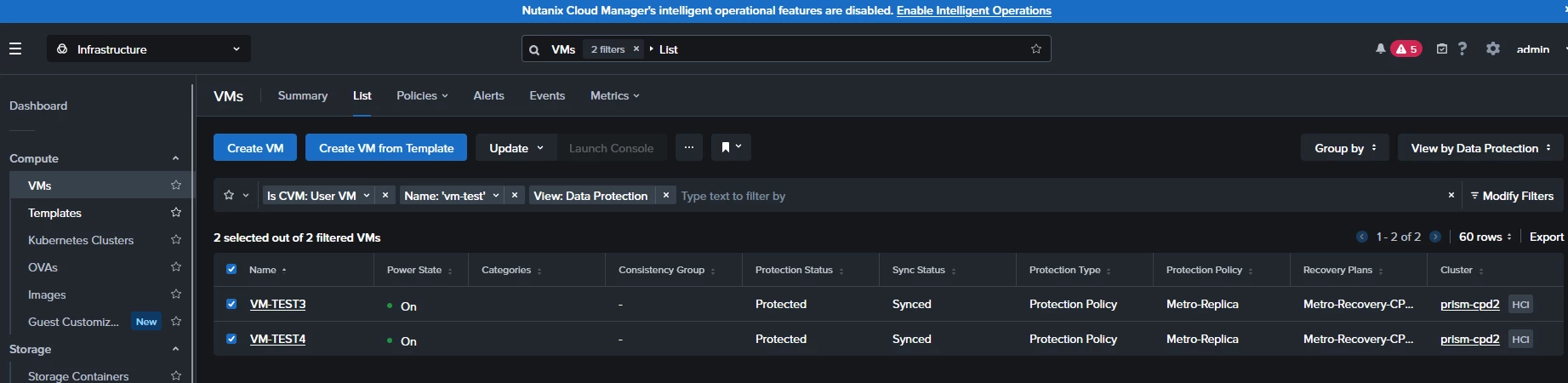Click the search magnifier icon
Viewport: 1568px width, 383px height.
click(534, 49)
